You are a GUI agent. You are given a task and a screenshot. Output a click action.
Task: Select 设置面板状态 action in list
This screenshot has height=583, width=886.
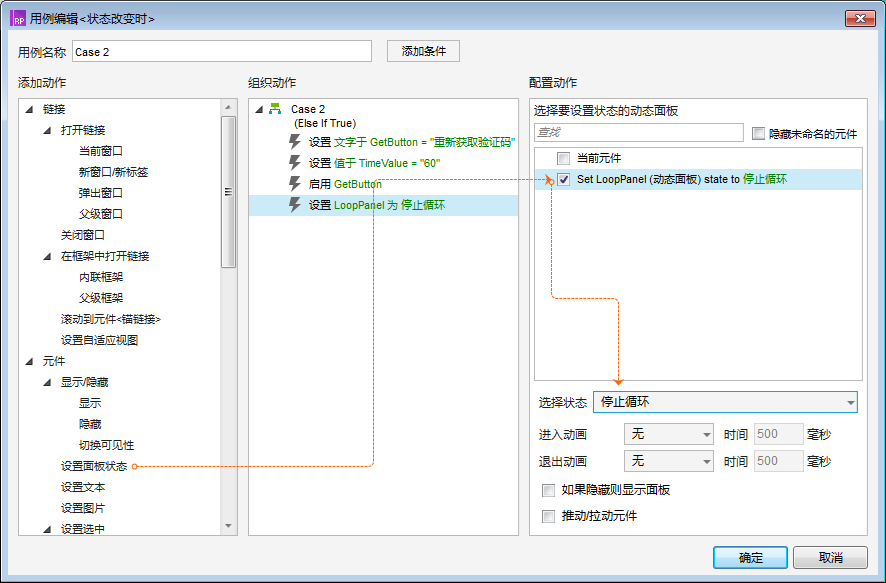[94, 466]
